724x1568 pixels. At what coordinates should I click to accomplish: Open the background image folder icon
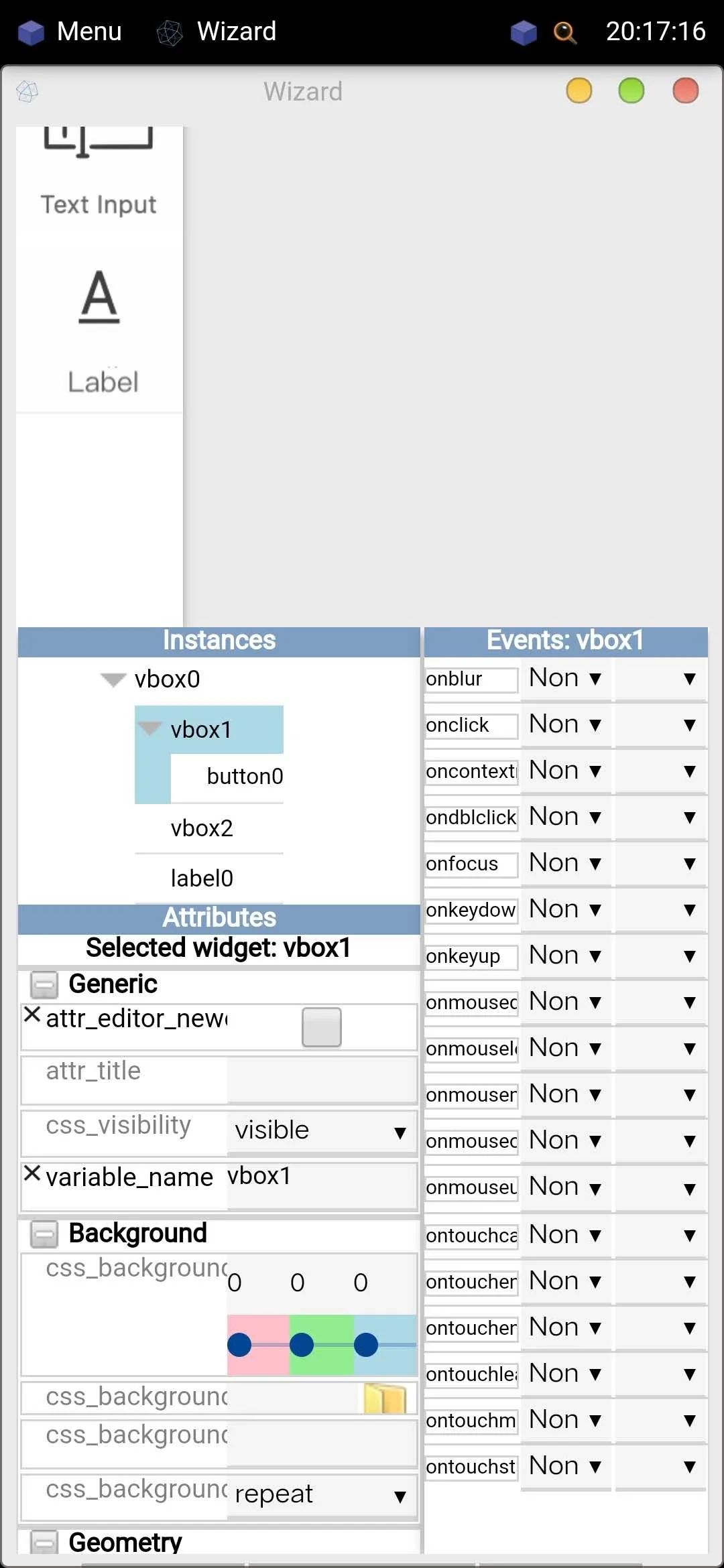tap(385, 1398)
